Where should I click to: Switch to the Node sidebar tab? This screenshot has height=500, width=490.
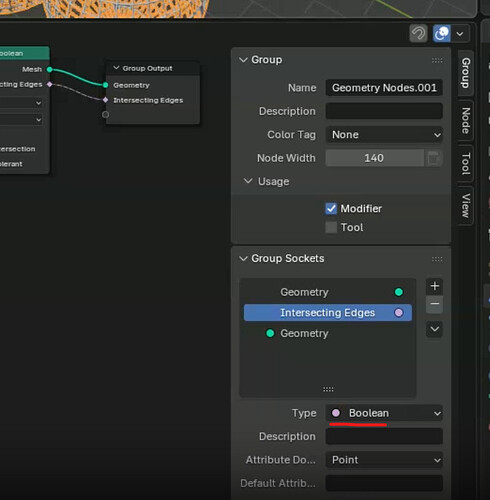point(466,120)
